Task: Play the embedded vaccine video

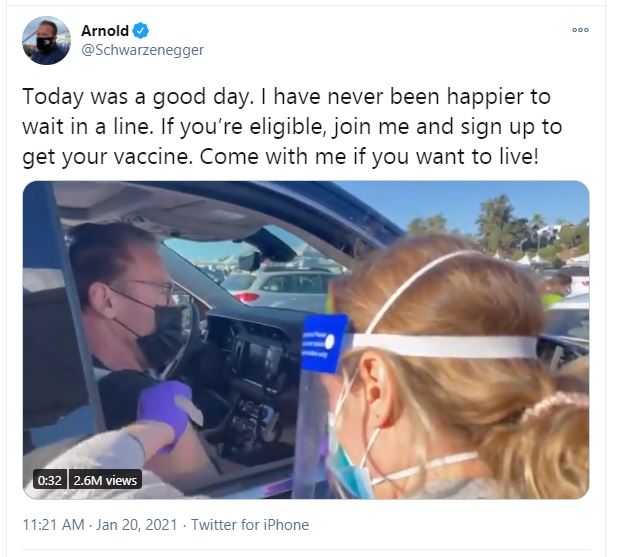Action: tap(306, 340)
